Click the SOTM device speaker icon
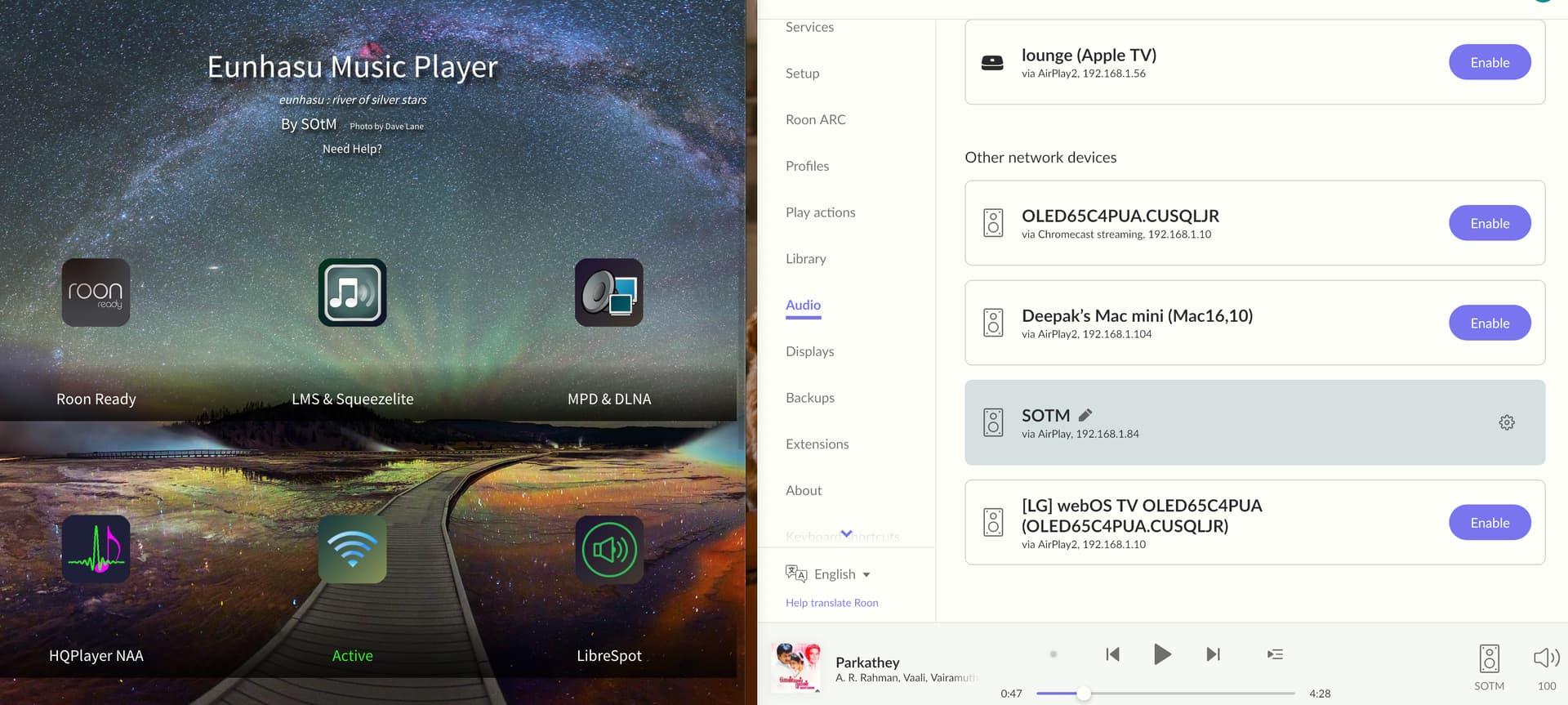 [x=993, y=422]
